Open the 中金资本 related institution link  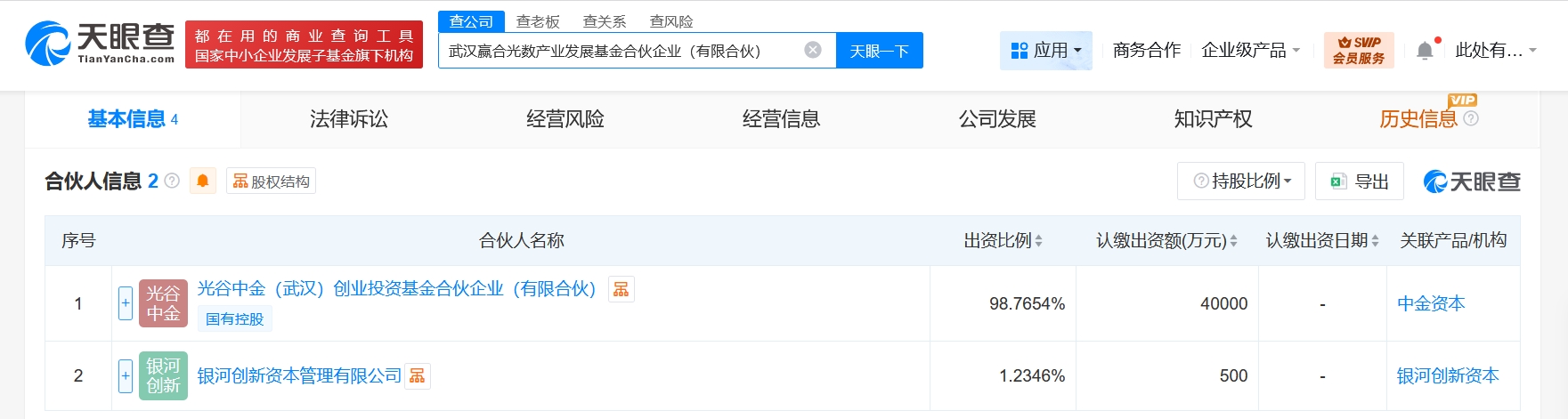[1431, 303]
